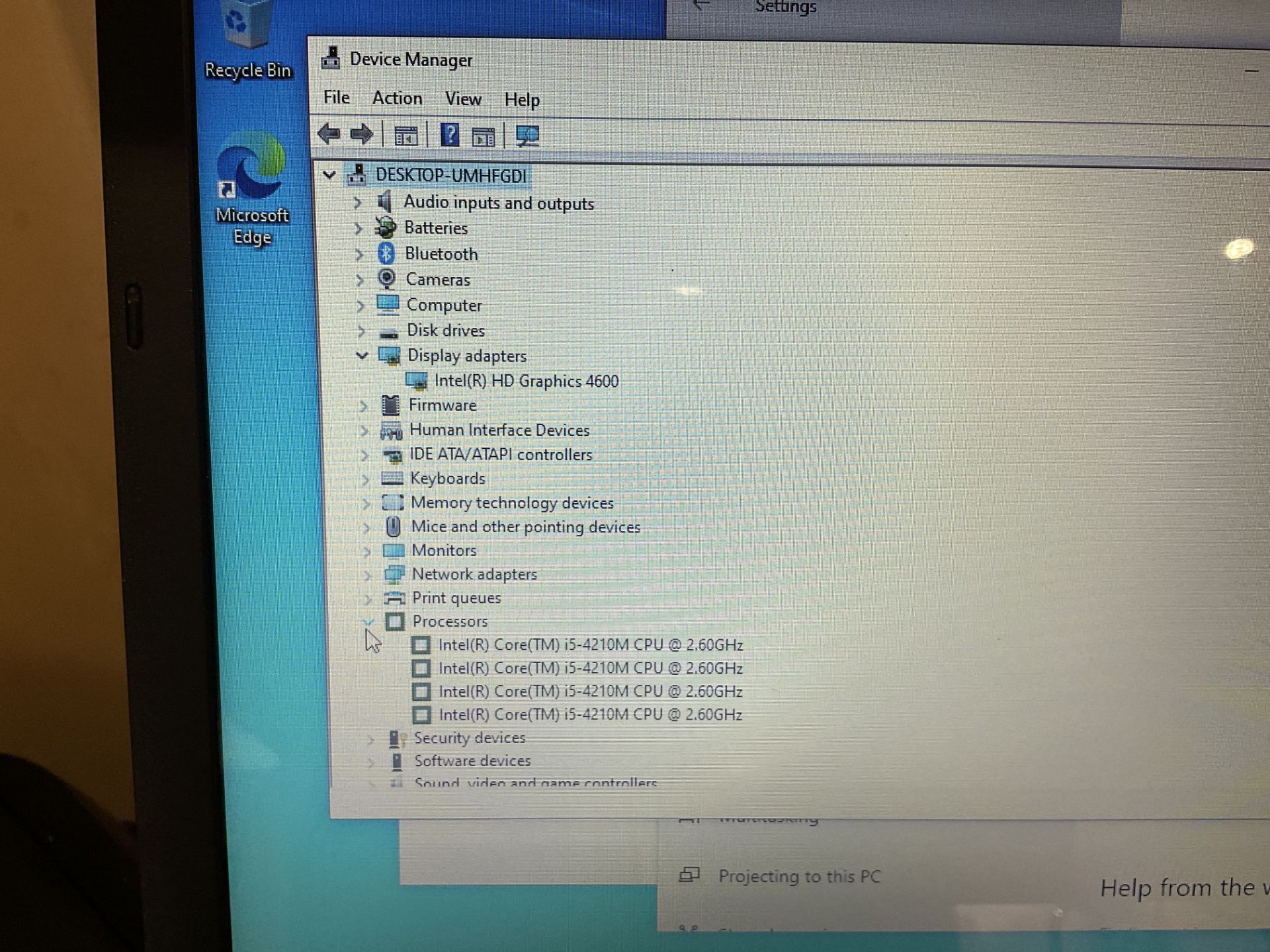Click the blue Help toolbar icon
The height and width of the screenshot is (952, 1270).
pyautogui.click(x=450, y=135)
